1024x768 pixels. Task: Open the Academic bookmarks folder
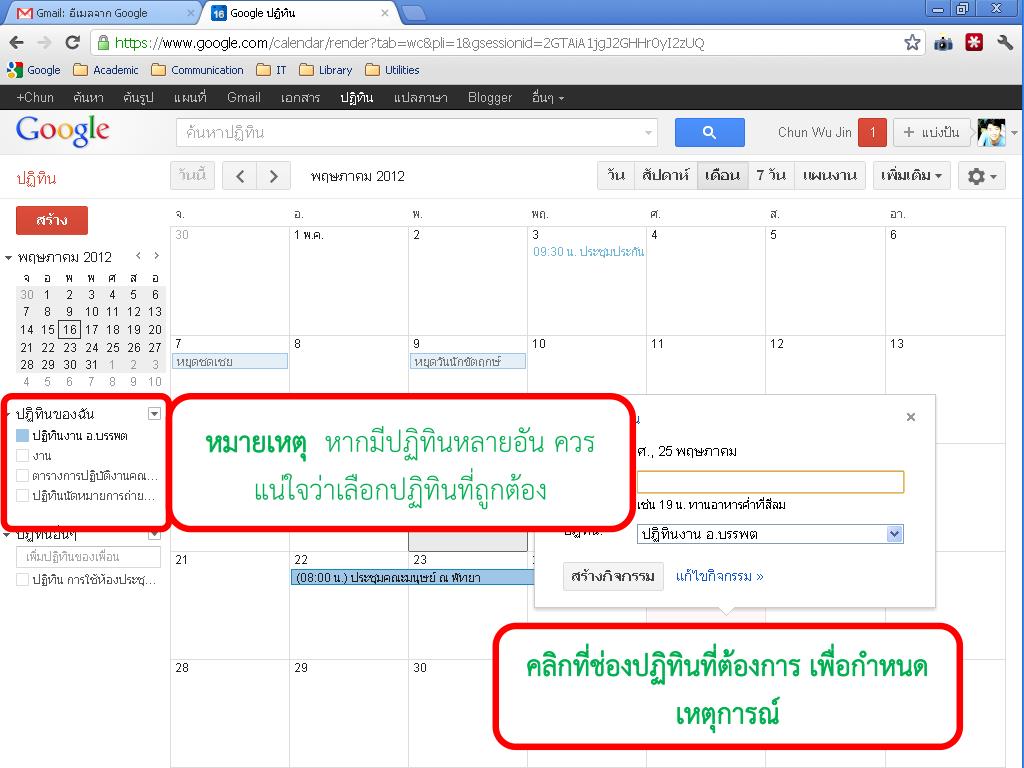(x=106, y=70)
